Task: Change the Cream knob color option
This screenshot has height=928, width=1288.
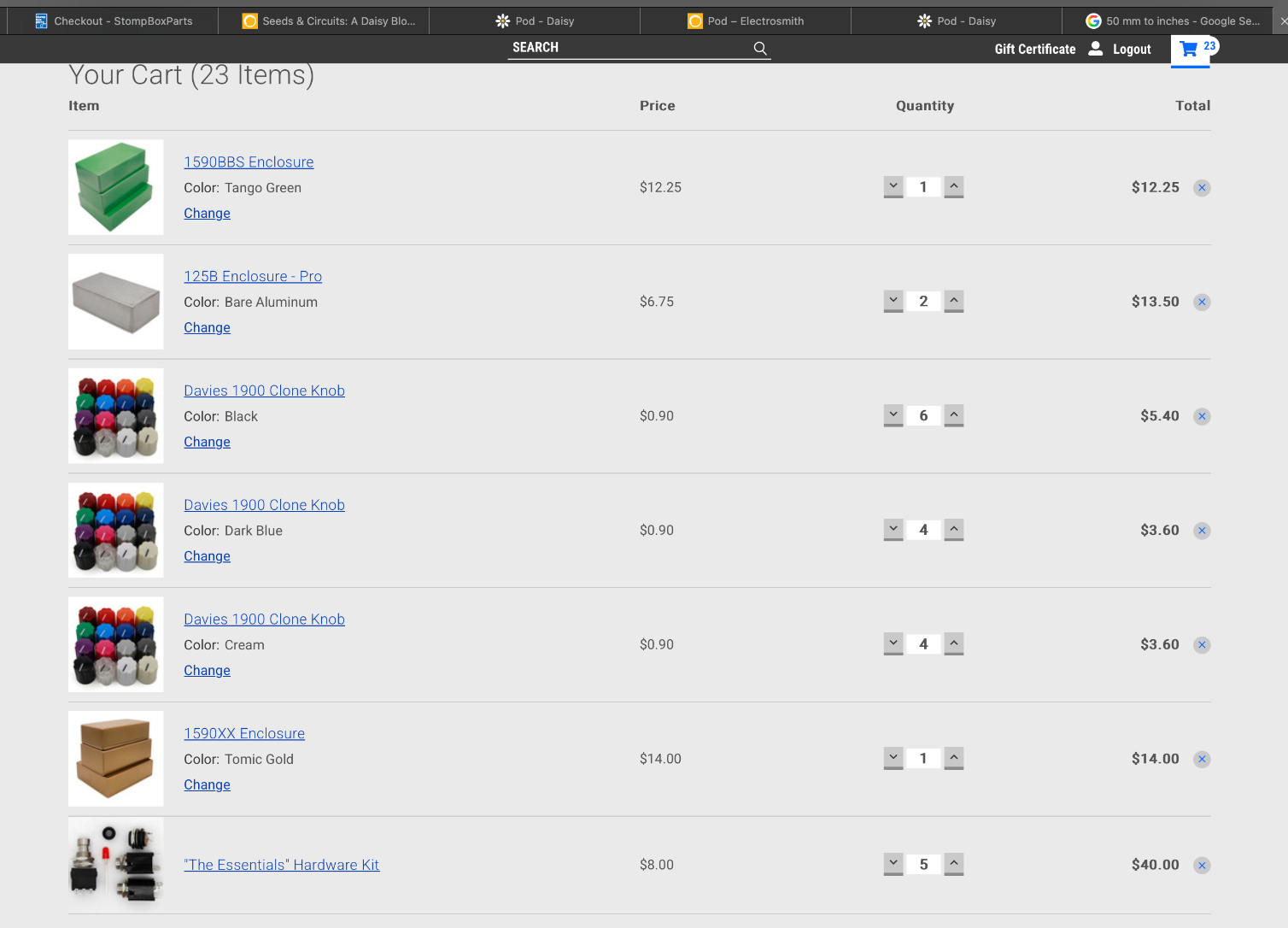Action: coord(207,671)
